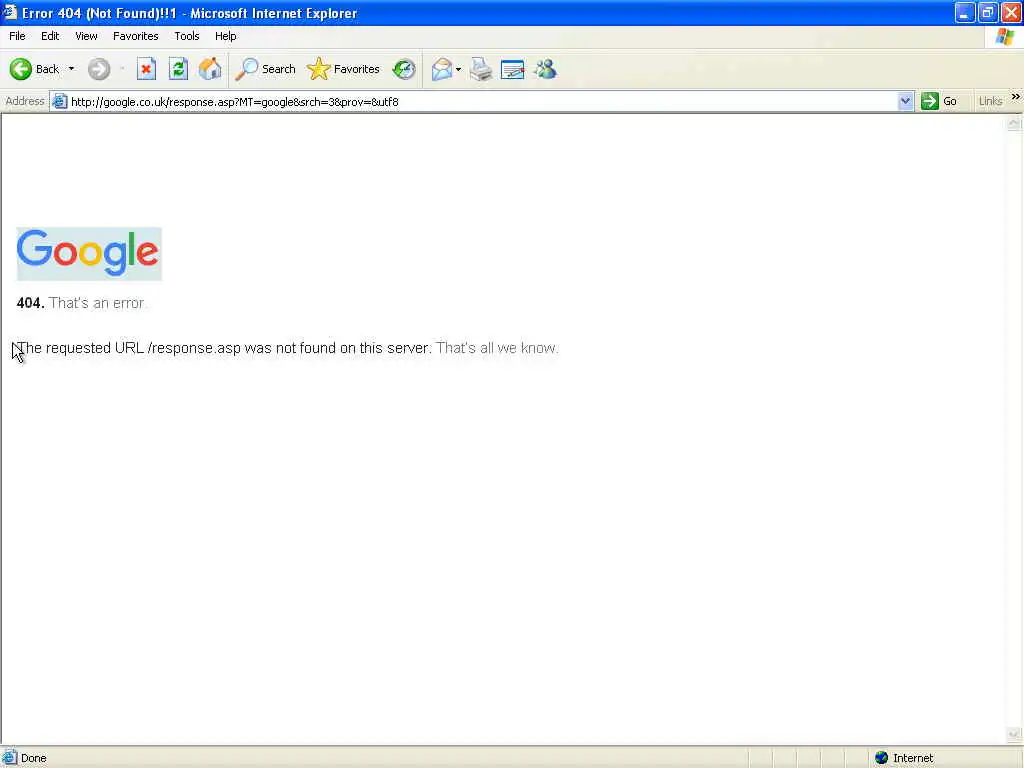
Task: Expand the Mail button dropdown arrow
Action: 458,69
